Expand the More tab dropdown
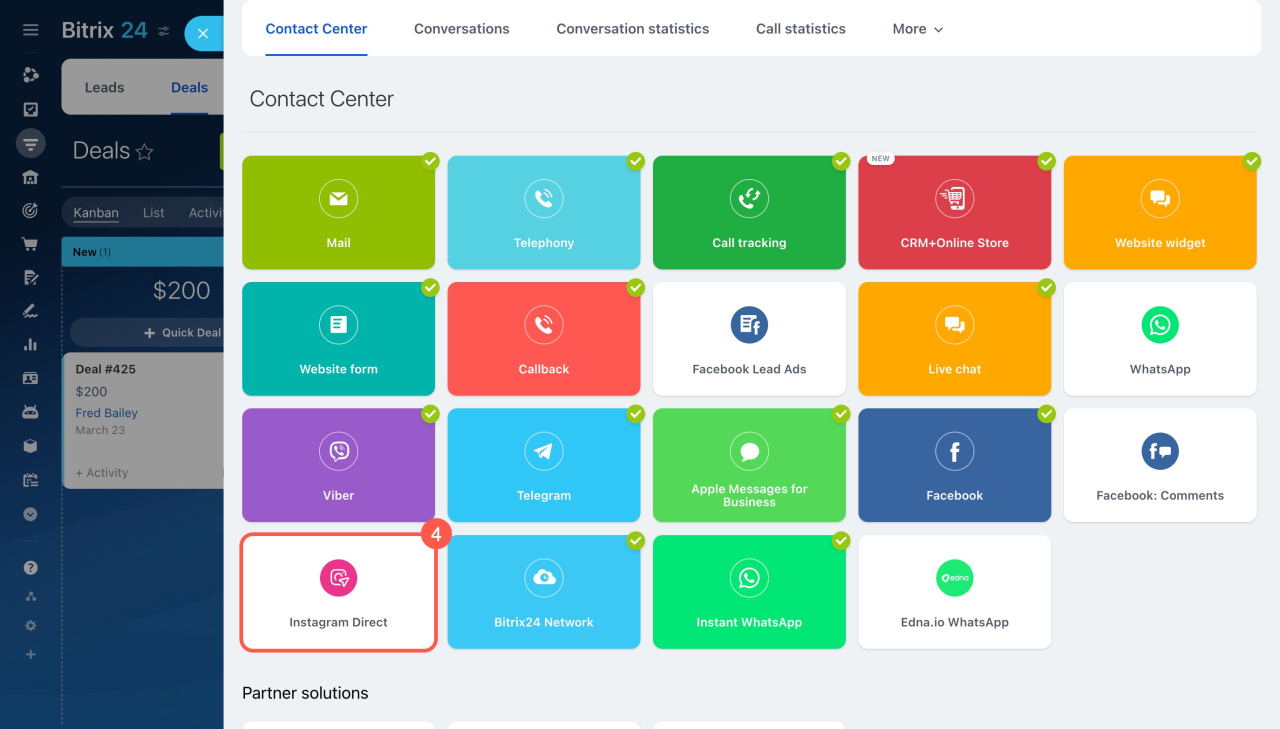The image size is (1280, 729). [x=917, y=29]
